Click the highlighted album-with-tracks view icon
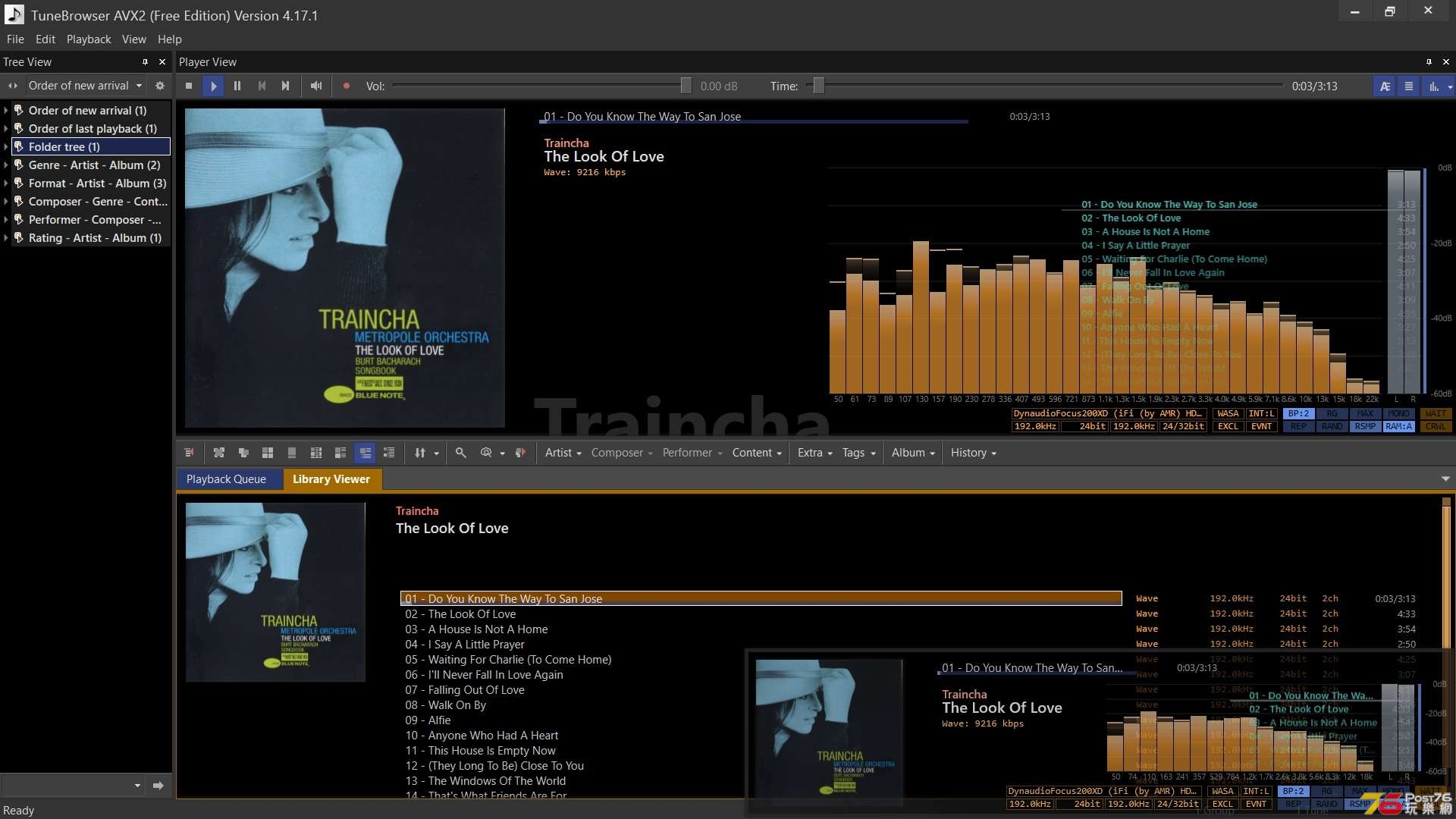The height and width of the screenshot is (819, 1456). [x=365, y=453]
